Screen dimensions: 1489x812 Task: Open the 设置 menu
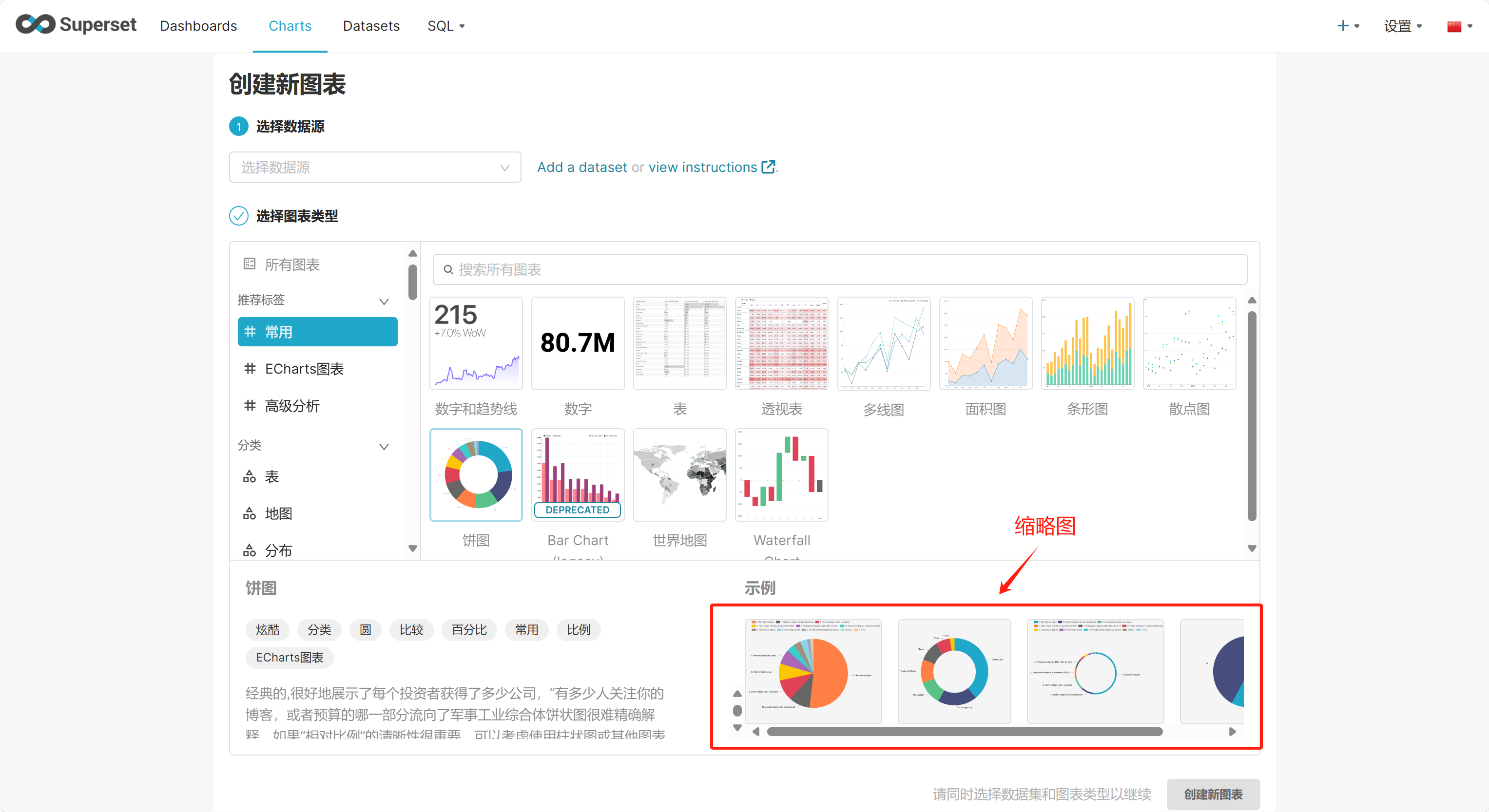[1402, 26]
